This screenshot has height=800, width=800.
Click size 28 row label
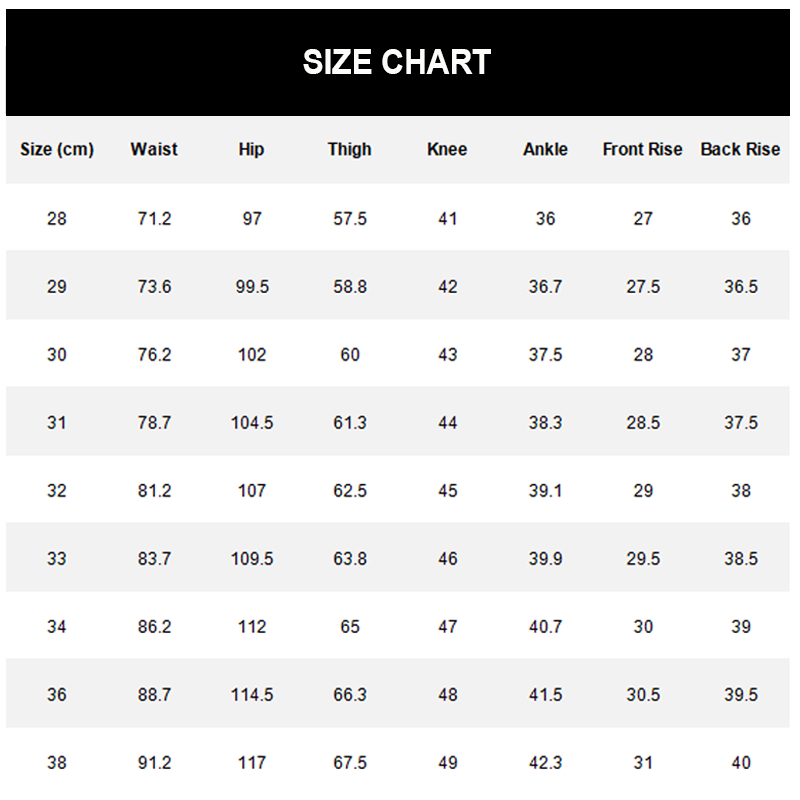coord(57,219)
